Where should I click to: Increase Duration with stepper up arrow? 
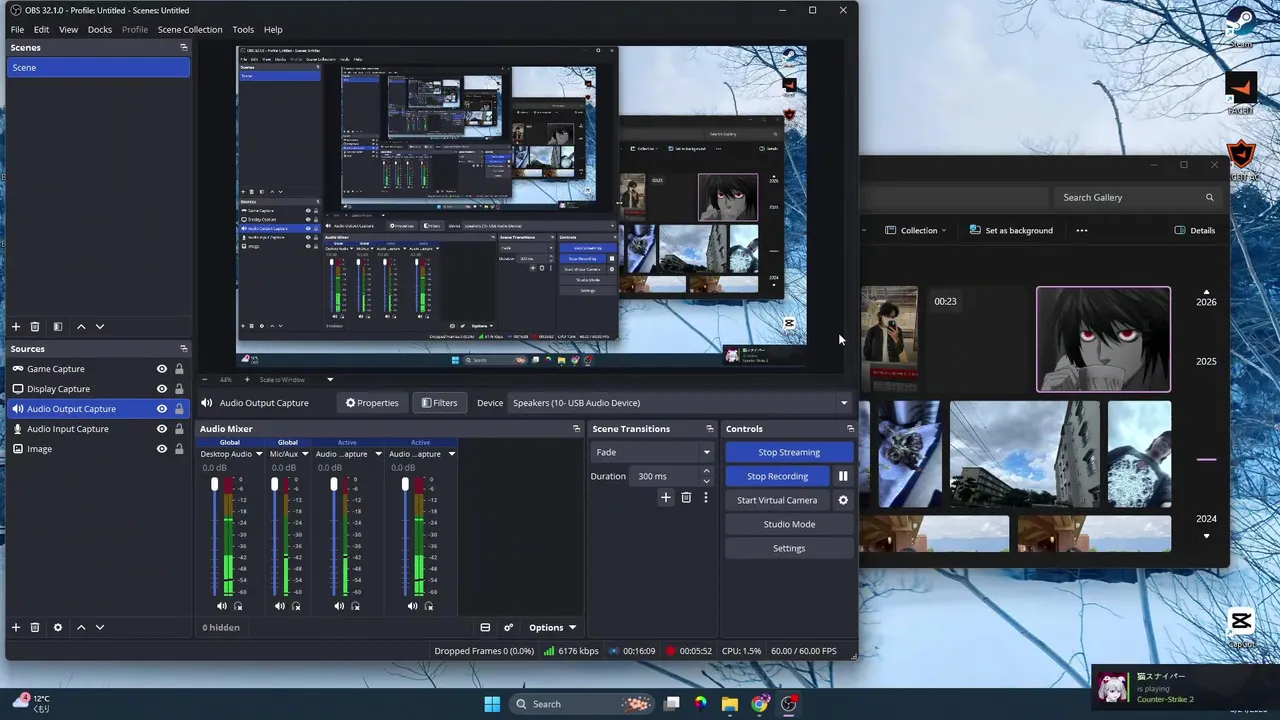pos(706,471)
